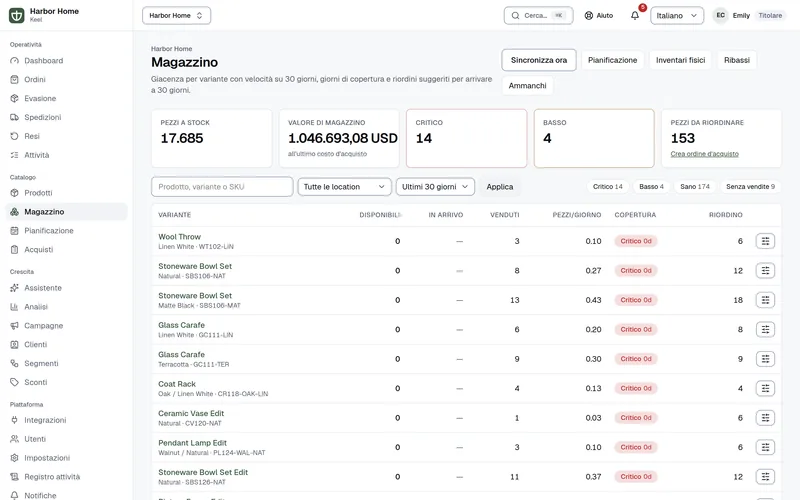
Task: Expand the Tutte le location dropdown
Action: pyautogui.click(x=344, y=187)
